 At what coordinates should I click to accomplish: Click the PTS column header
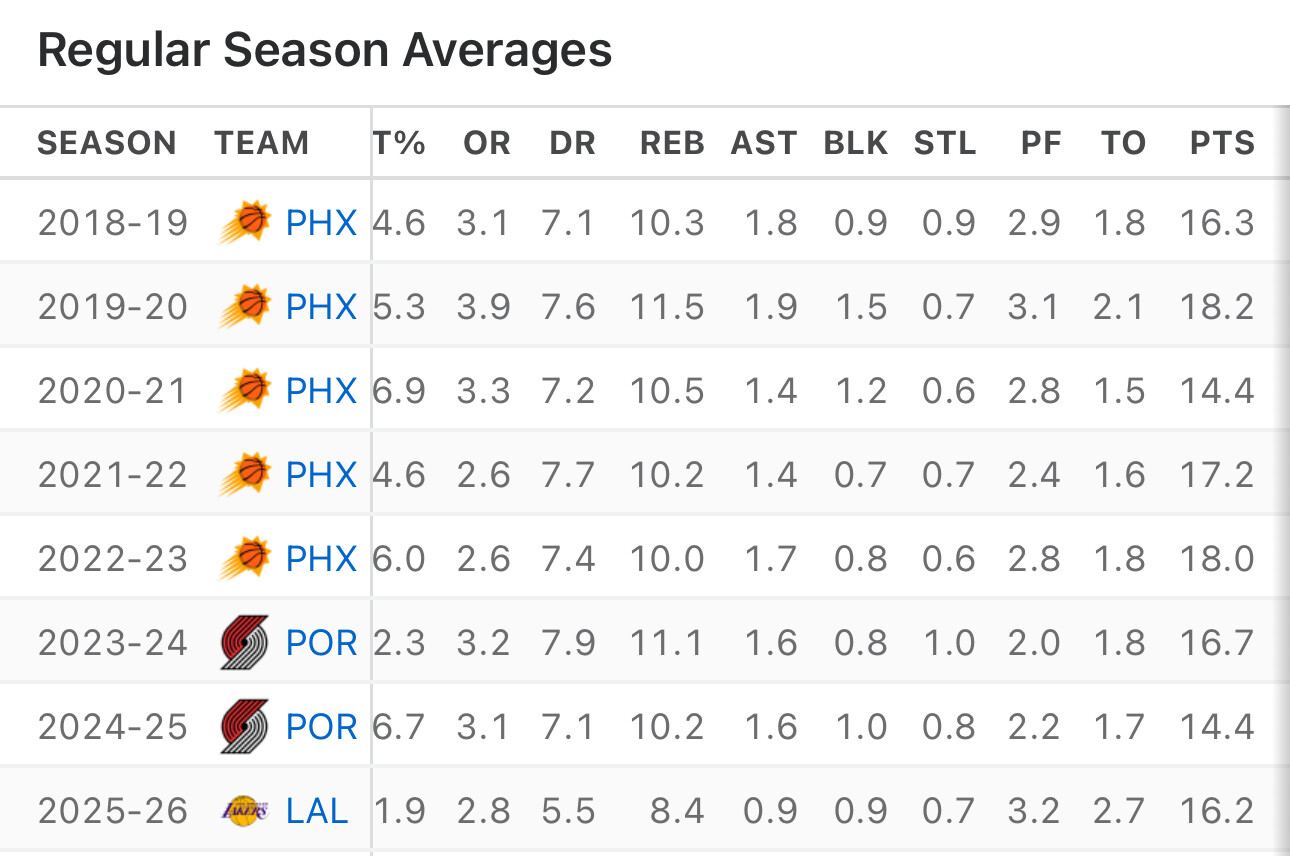point(1222,143)
